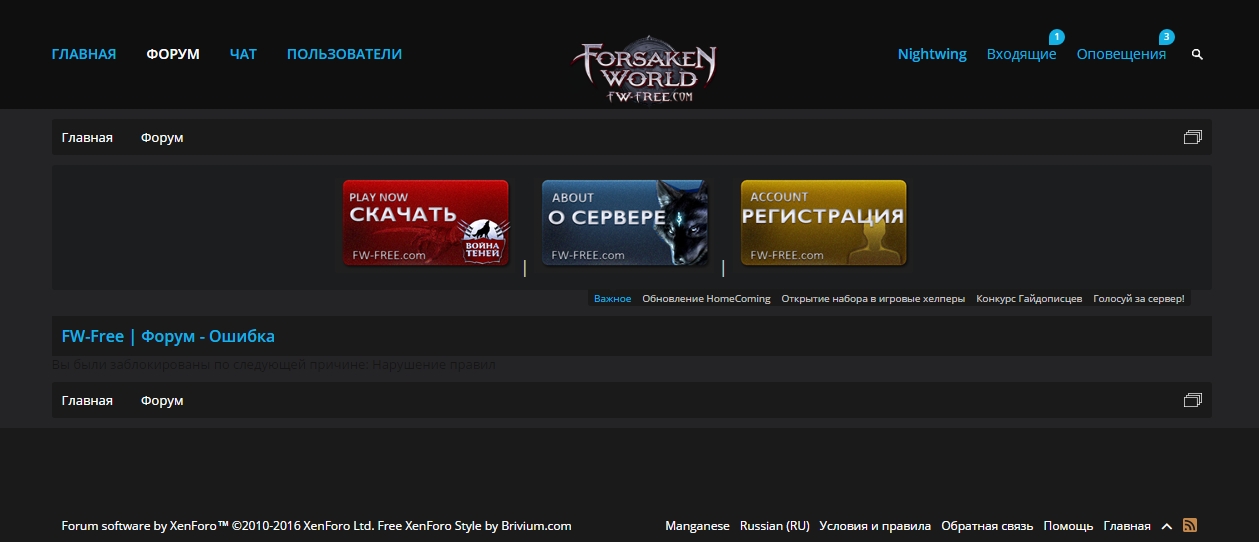Screen dimensions: 1259x542
Task: Click Форум in bottom breadcrumb
Action: point(162,400)
